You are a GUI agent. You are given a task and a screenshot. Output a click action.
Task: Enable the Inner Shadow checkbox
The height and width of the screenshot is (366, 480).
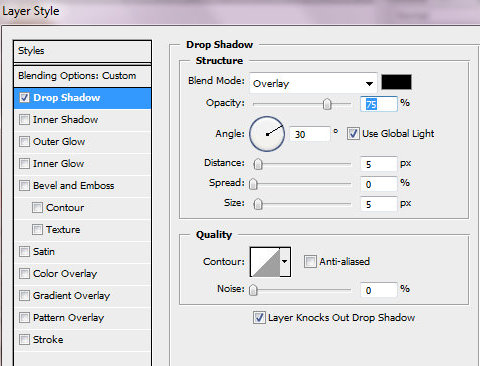click(24, 119)
